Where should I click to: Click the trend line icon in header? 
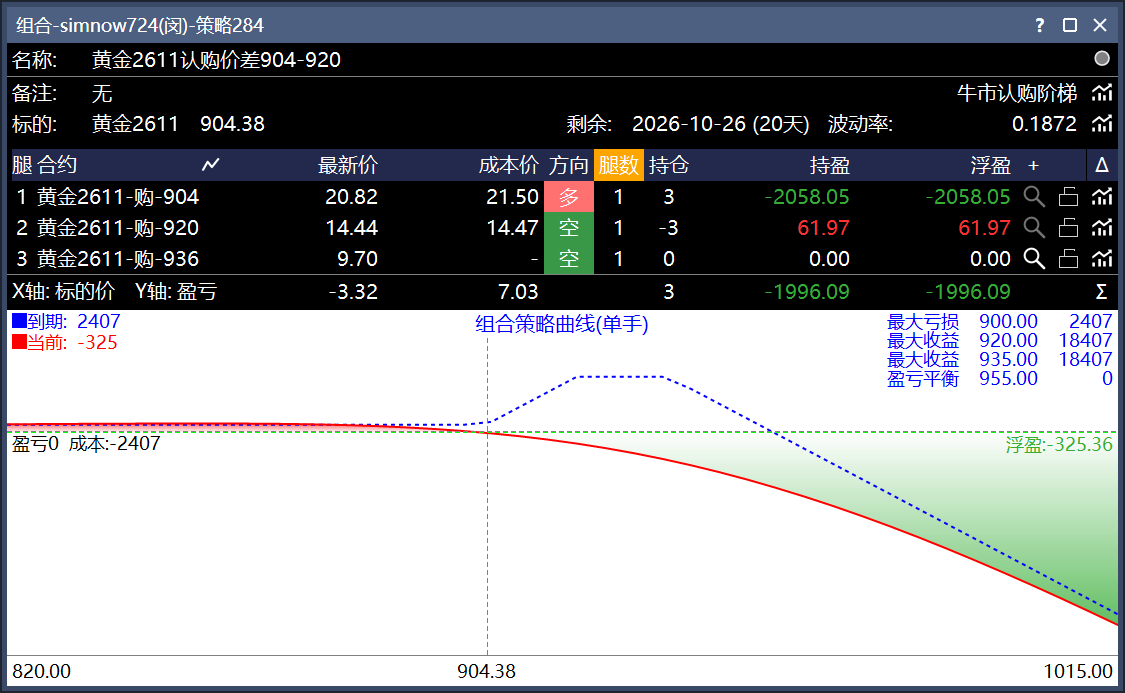[210, 166]
